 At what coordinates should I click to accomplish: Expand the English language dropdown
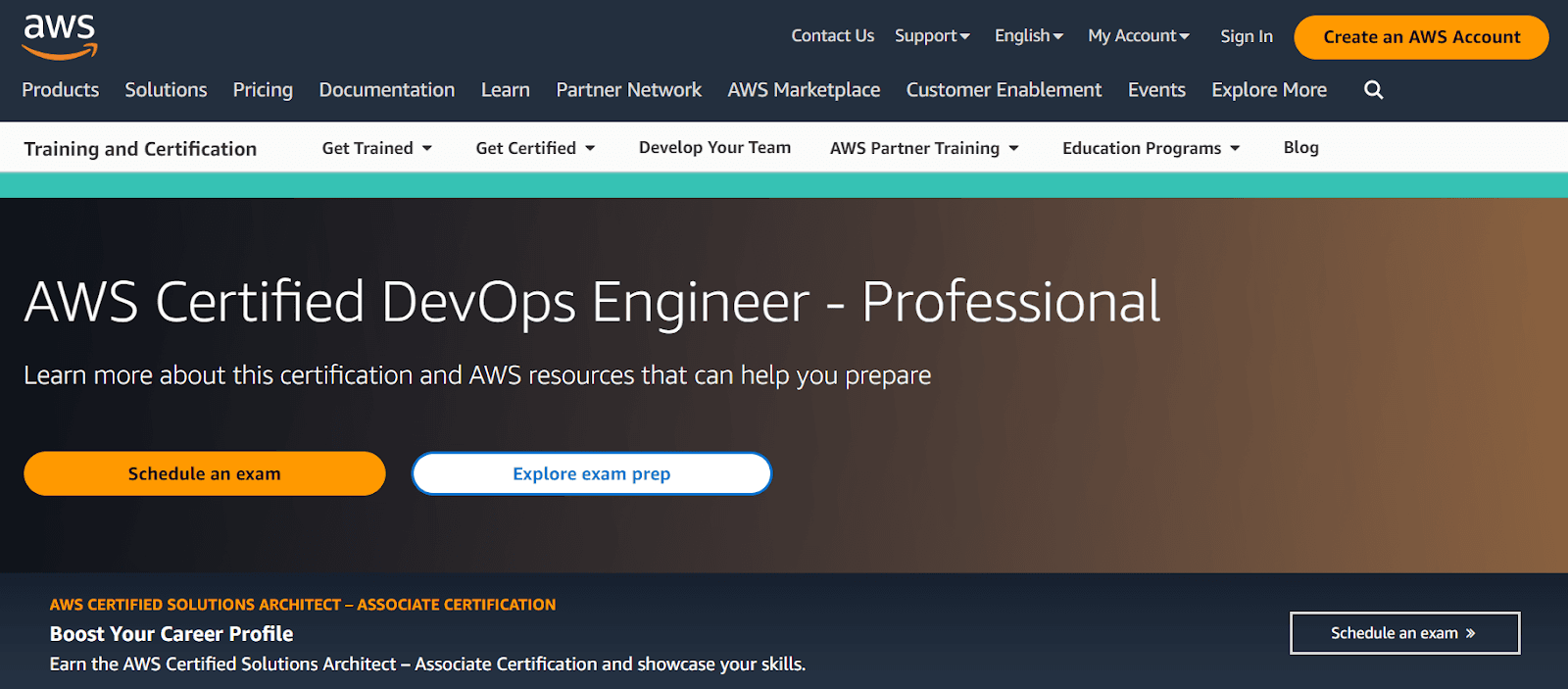[1029, 36]
